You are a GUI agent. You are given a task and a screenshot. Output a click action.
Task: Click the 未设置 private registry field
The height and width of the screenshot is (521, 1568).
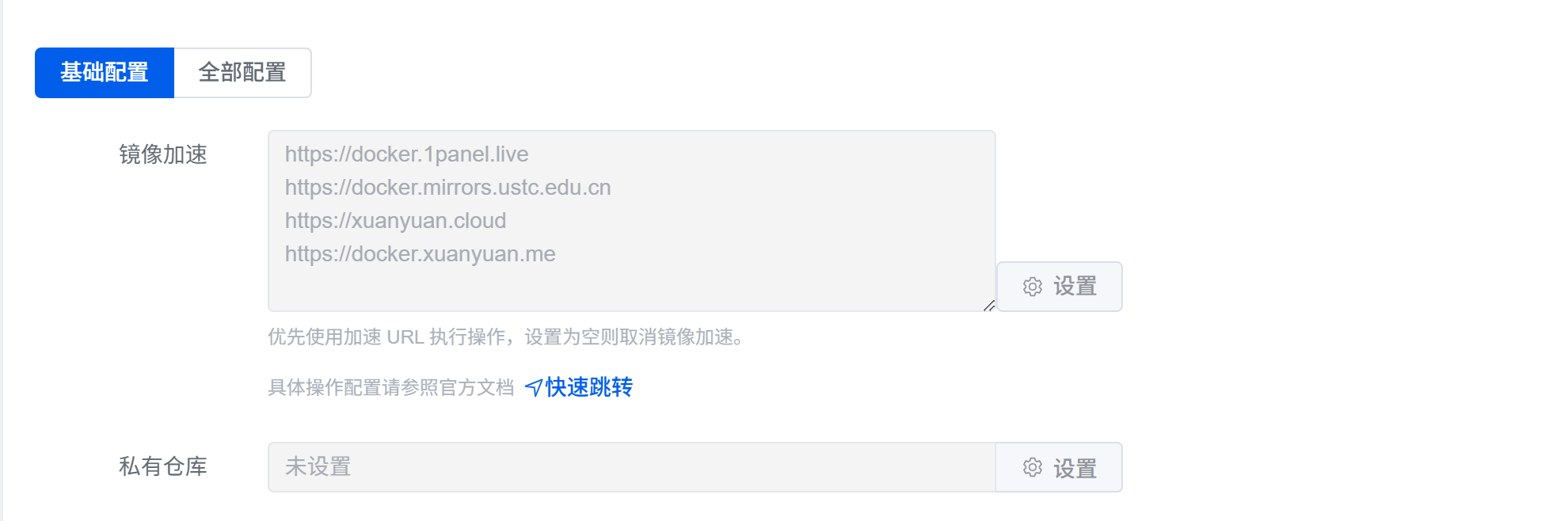[631, 467]
